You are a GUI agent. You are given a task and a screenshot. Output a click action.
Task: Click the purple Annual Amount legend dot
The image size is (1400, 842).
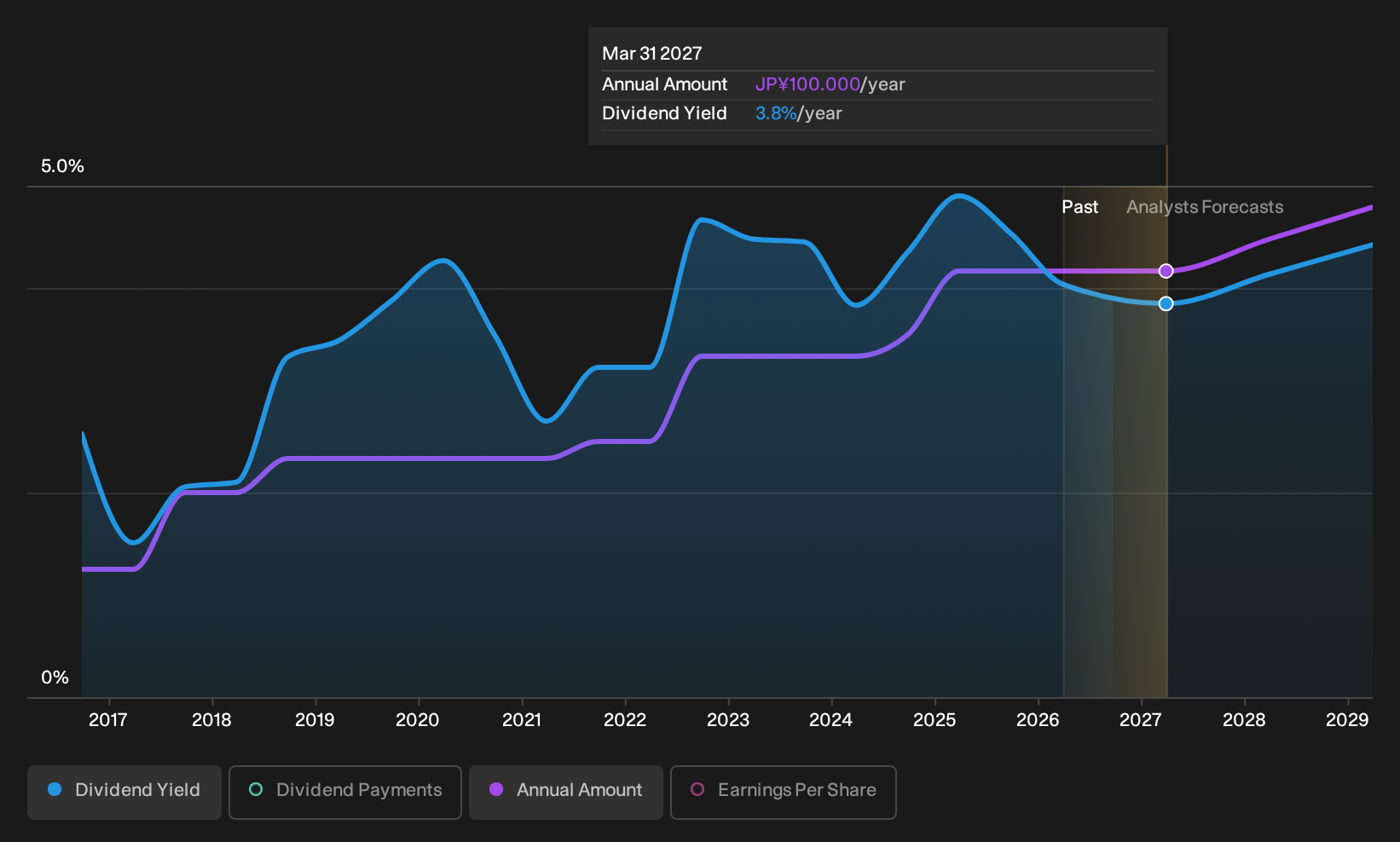(496, 790)
